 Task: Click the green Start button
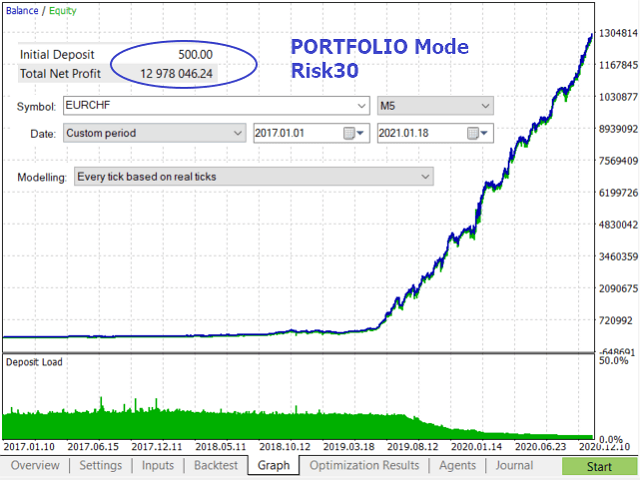click(599, 467)
